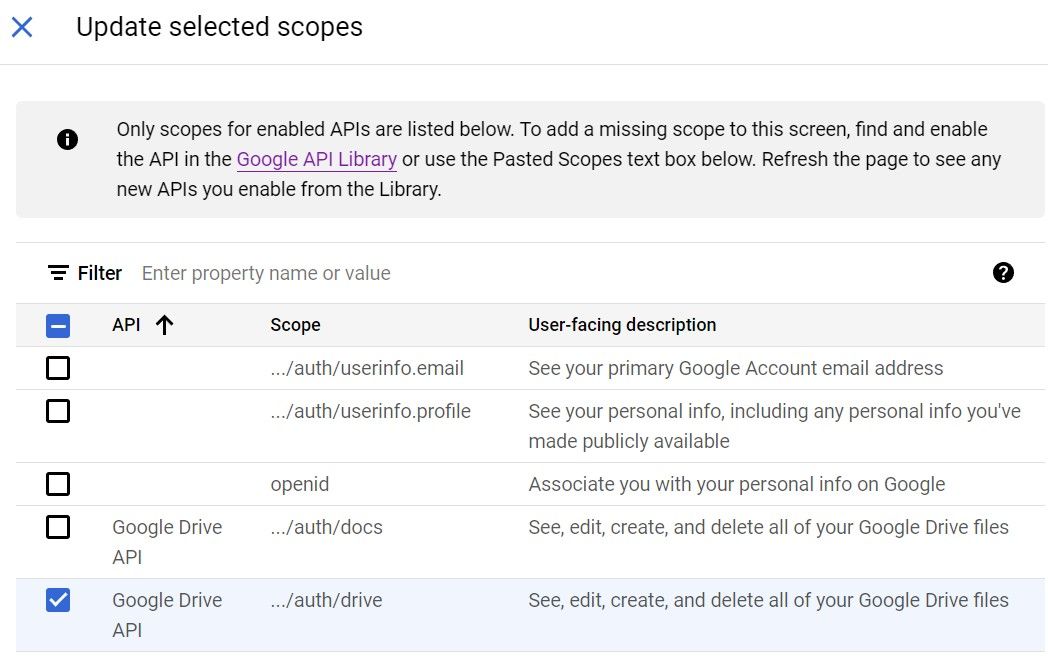Enable the openid scope checkbox
This screenshot has width=1048, height=660.
pos(58,484)
